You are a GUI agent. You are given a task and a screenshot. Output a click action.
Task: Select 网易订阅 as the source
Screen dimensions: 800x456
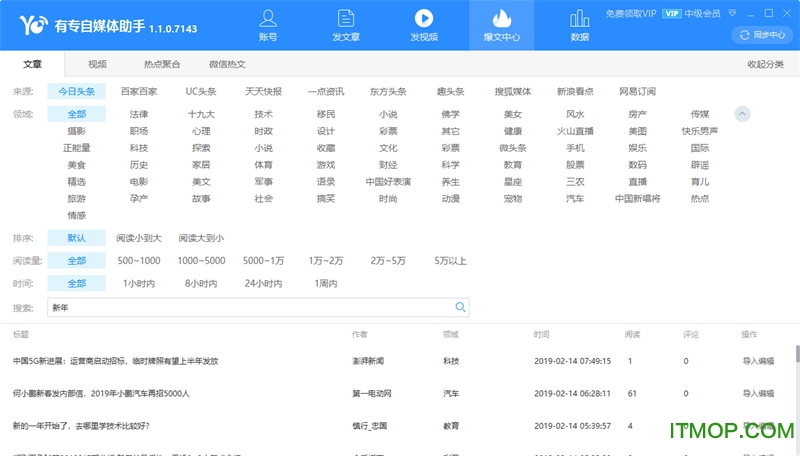pos(637,91)
